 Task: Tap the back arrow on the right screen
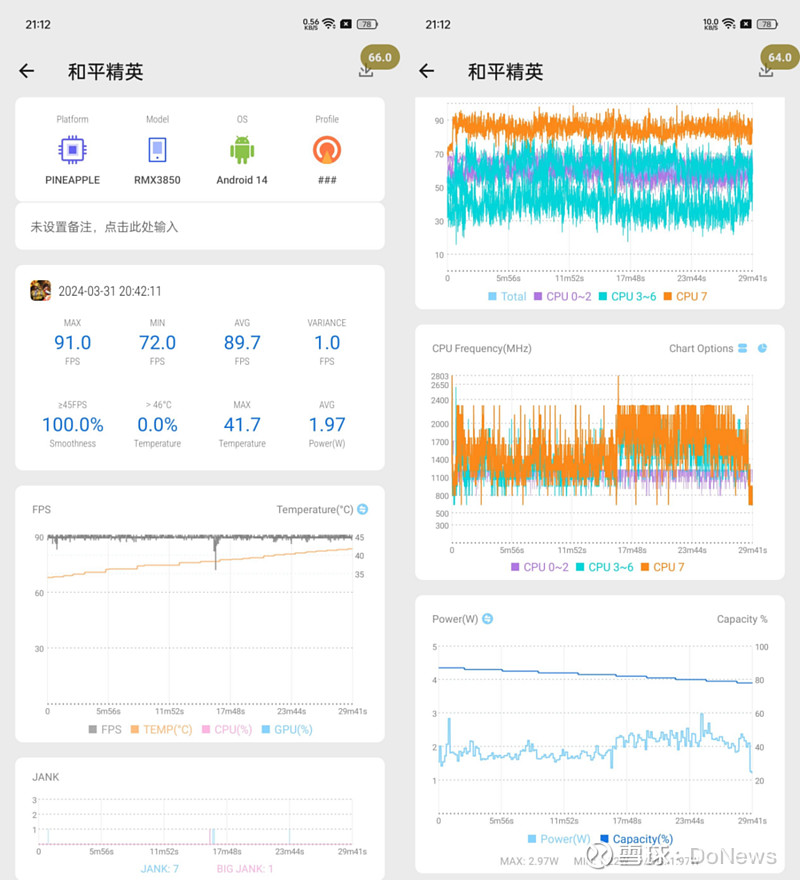point(427,71)
